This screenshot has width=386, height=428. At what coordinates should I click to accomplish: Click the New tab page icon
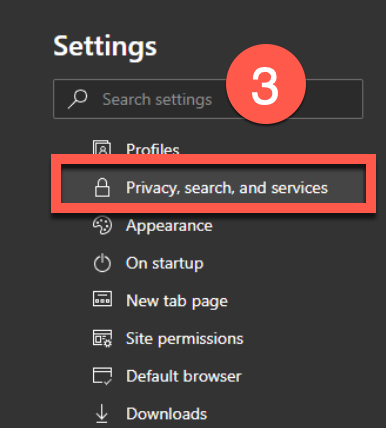[102, 299]
